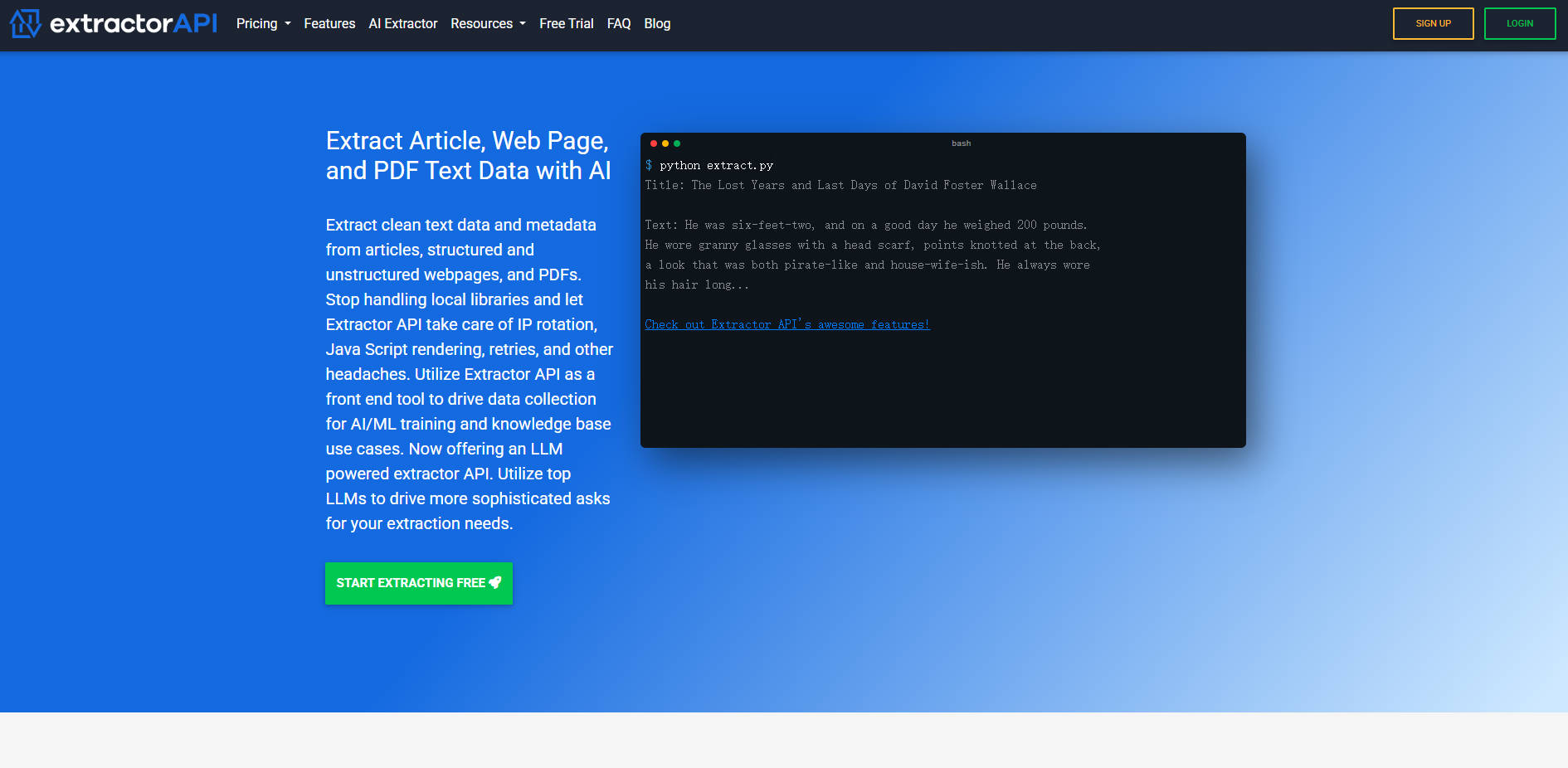Click the red dot in terminal window
This screenshot has width=1568, height=768.
654,143
